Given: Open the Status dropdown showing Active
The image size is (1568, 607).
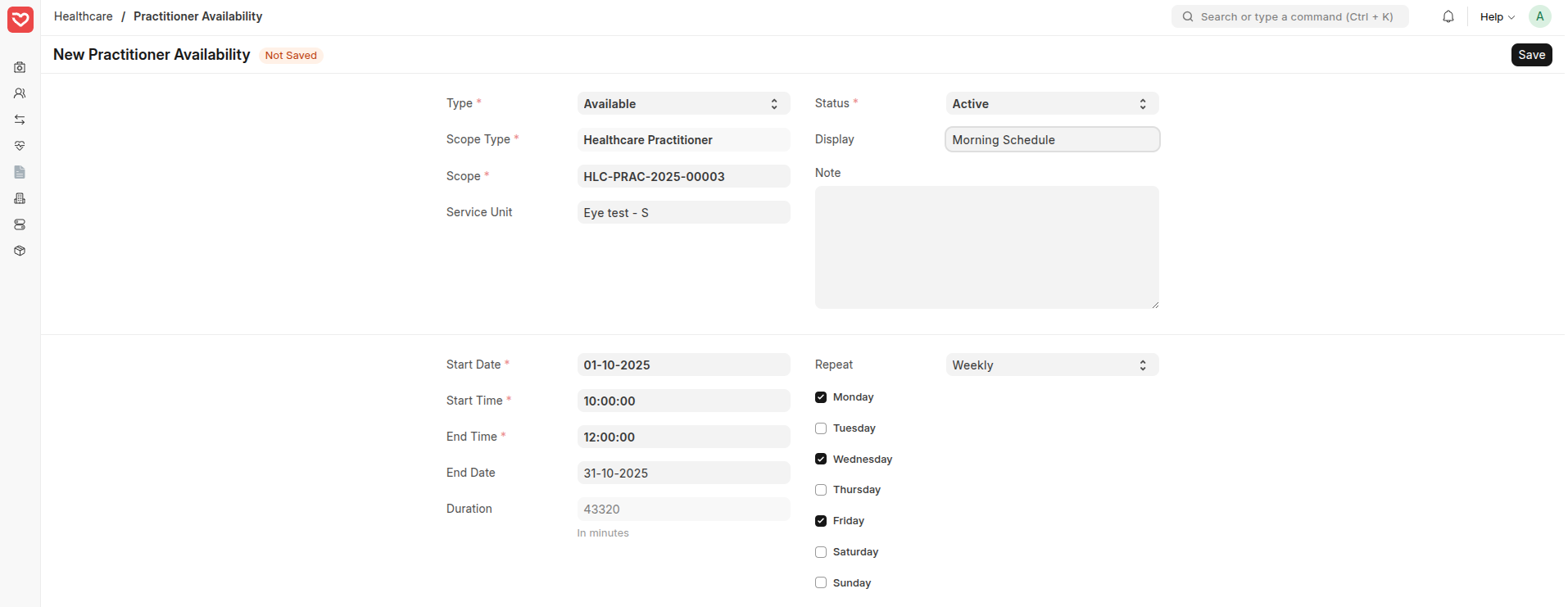Looking at the screenshot, I should coord(1052,104).
